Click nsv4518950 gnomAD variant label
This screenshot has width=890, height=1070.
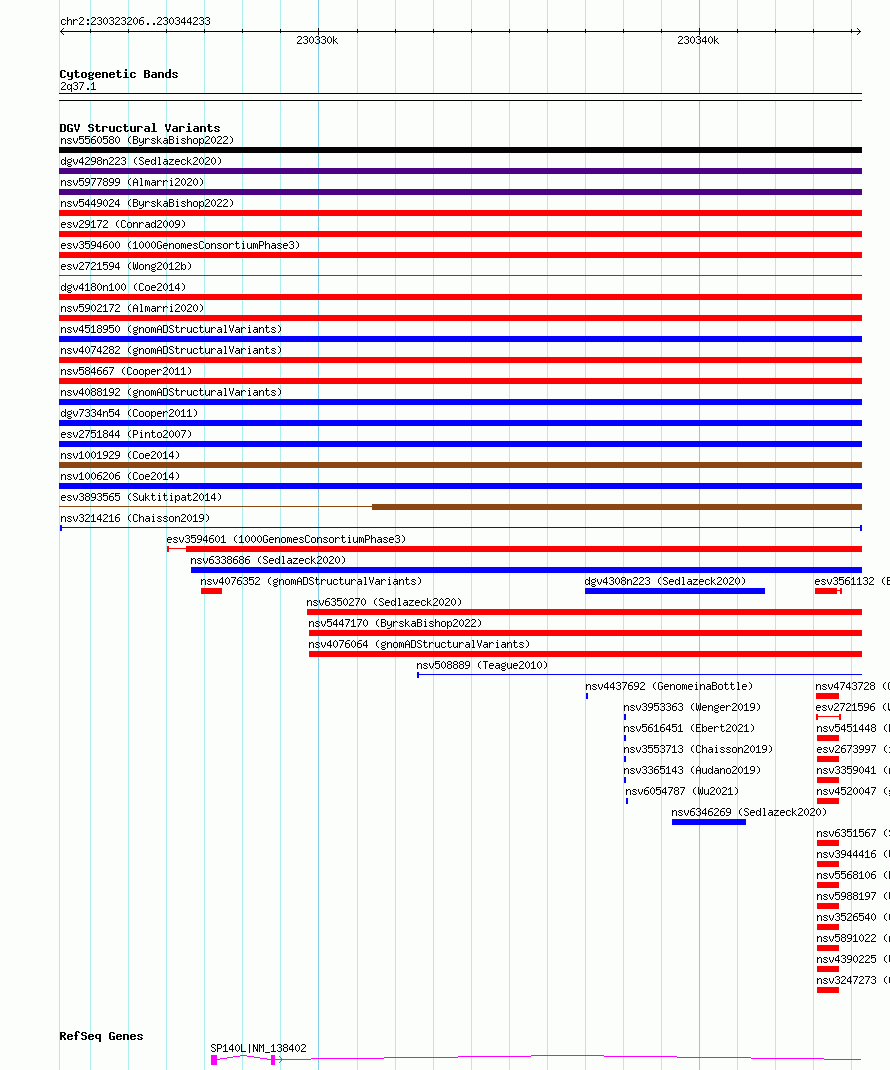171,329
